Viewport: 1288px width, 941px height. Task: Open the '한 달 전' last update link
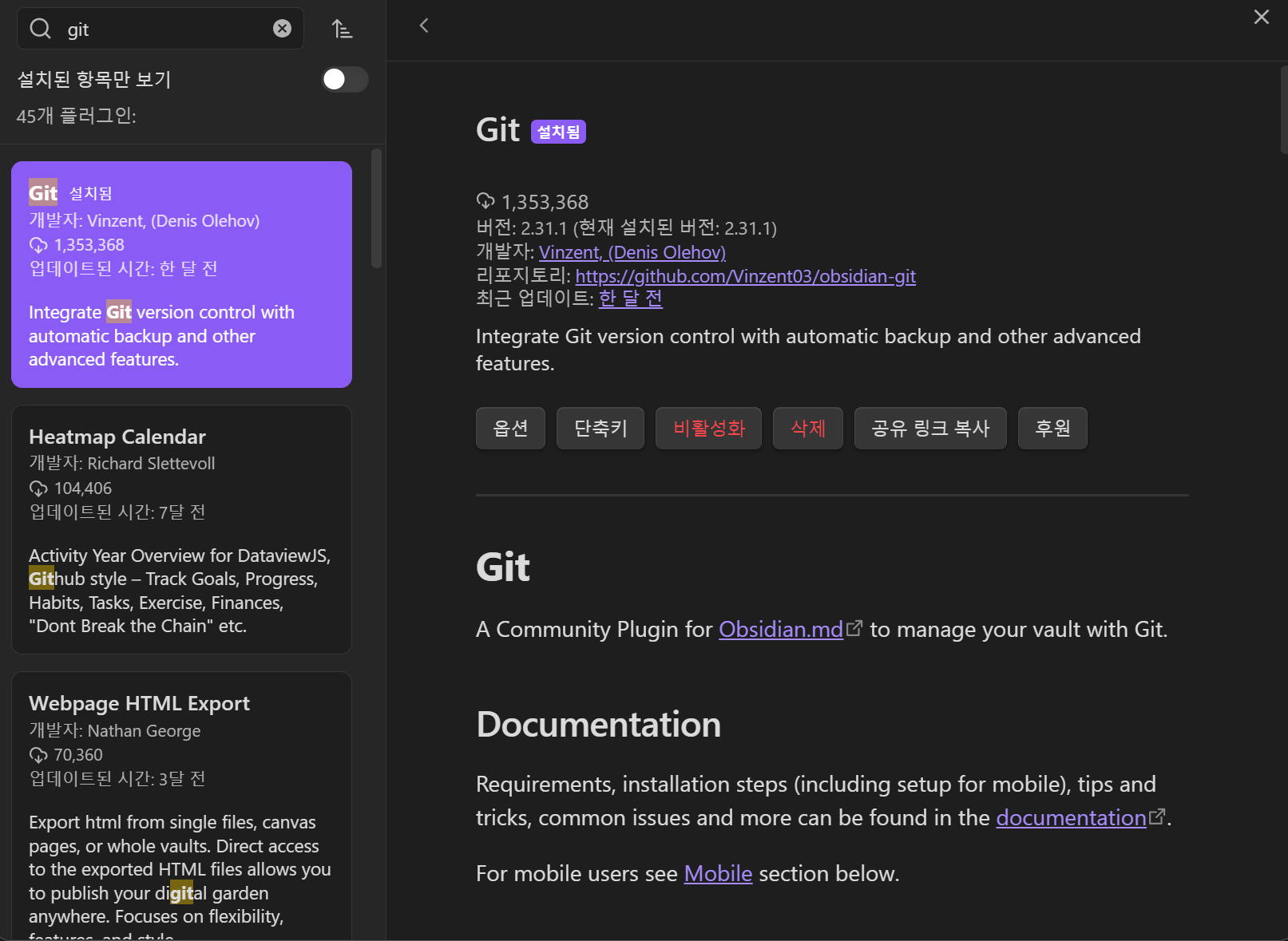point(631,299)
